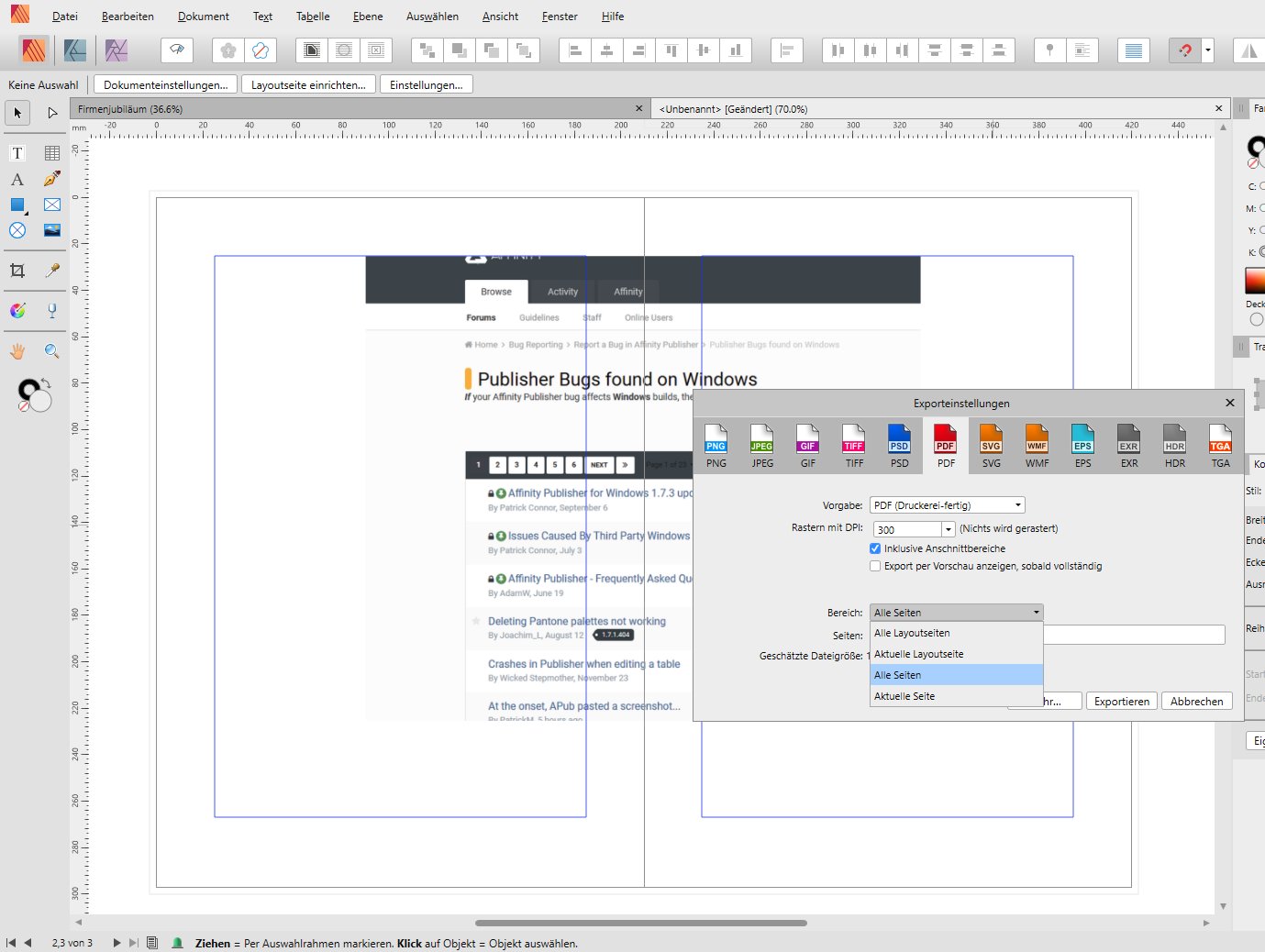
Task: Select the View hand tool
Action: coord(17,351)
